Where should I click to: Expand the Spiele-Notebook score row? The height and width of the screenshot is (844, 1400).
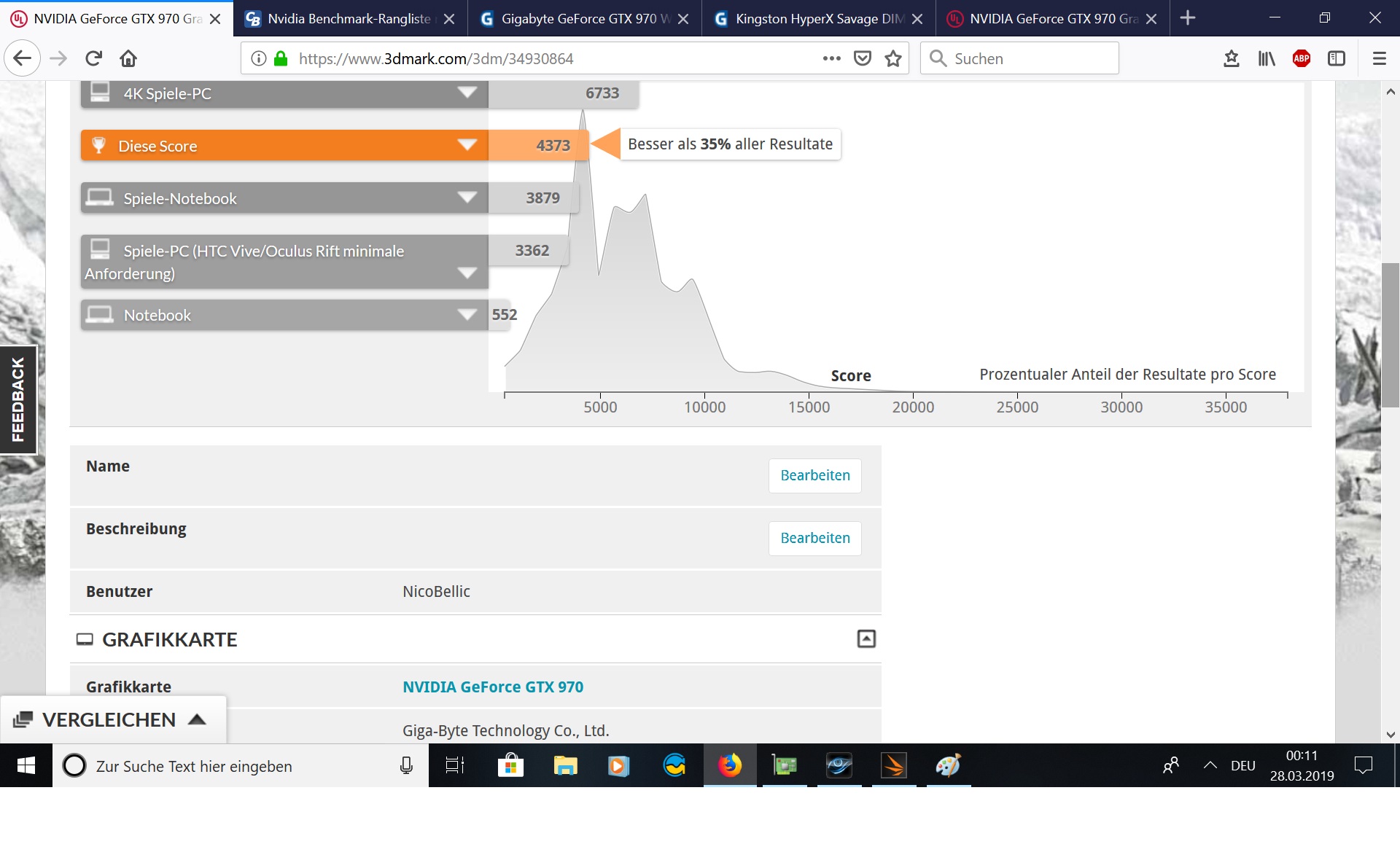pos(467,198)
